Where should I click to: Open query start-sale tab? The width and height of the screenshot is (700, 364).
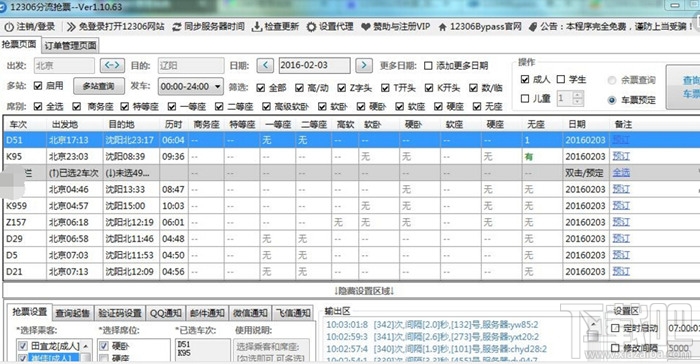pyautogui.click(x=73, y=314)
